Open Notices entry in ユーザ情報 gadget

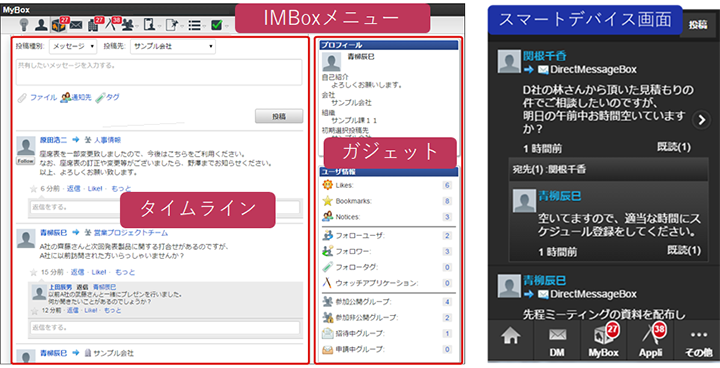[x=348, y=217]
